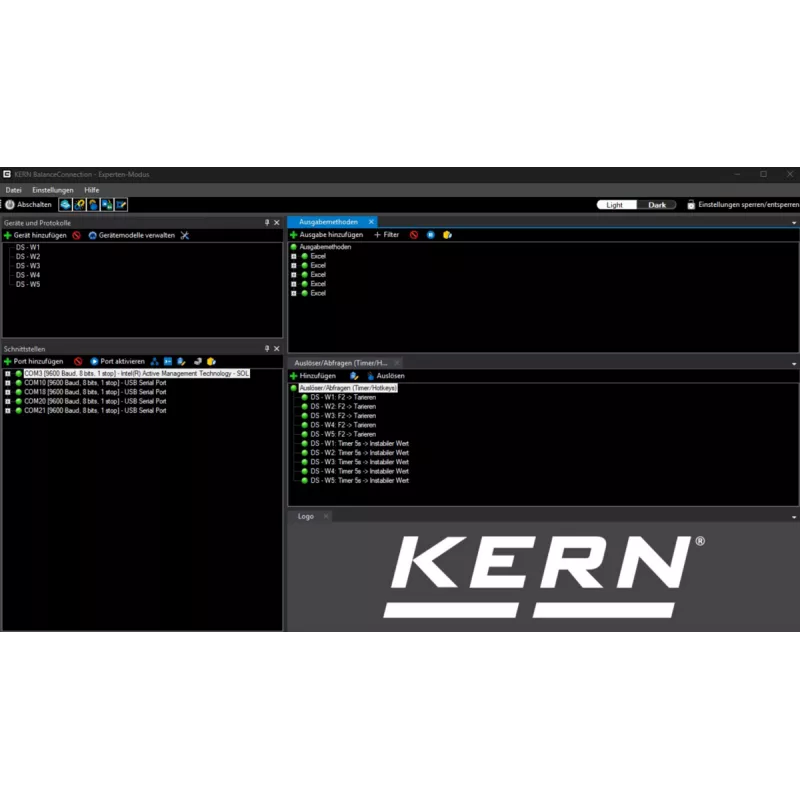This screenshot has width=800, height=800.
Task: Select the Gerätemodelle verwalten headset icon
Action: pyautogui.click(x=92, y=235)
